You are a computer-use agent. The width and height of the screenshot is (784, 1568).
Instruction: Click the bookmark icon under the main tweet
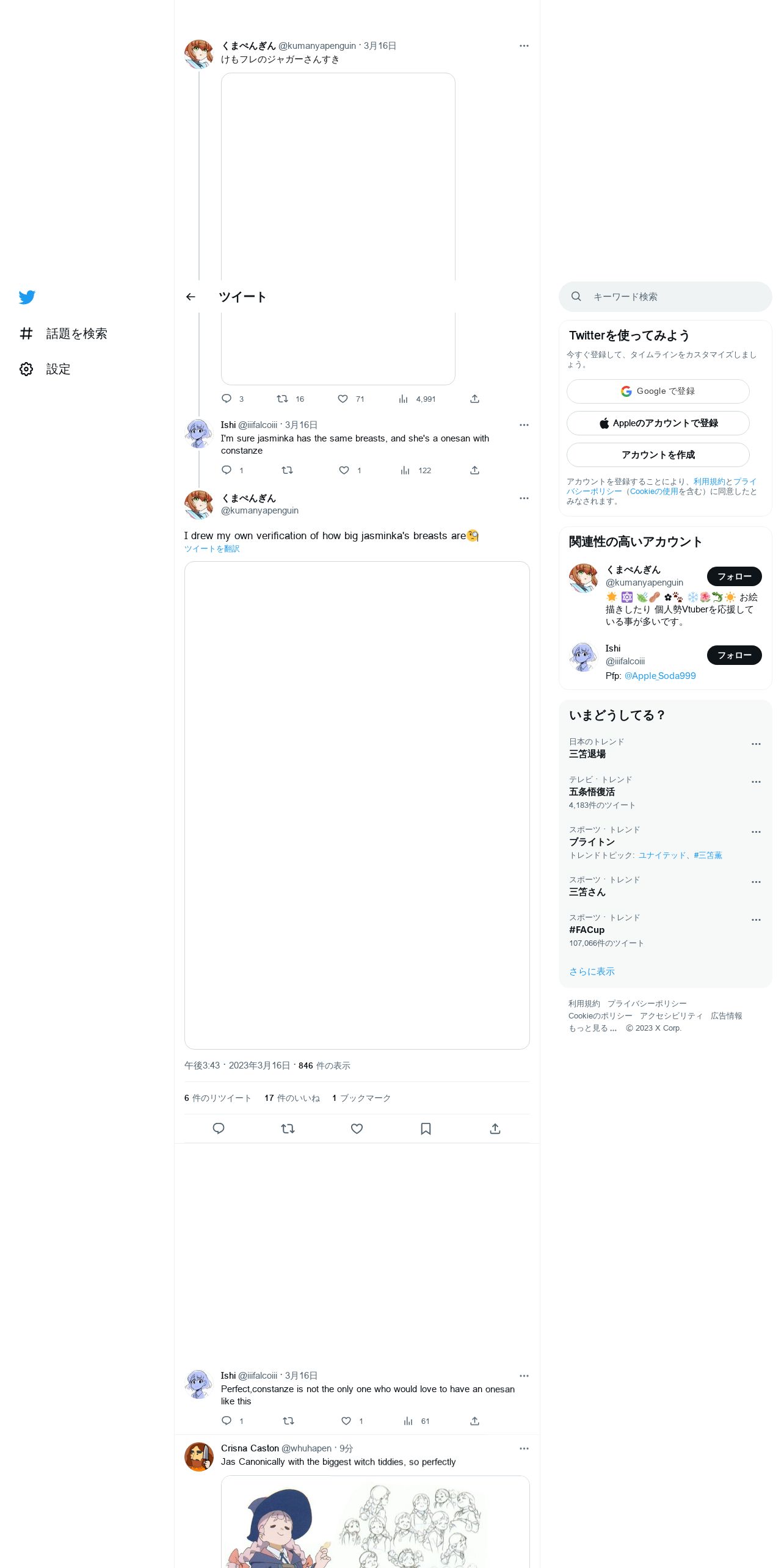pos(426,1129)
